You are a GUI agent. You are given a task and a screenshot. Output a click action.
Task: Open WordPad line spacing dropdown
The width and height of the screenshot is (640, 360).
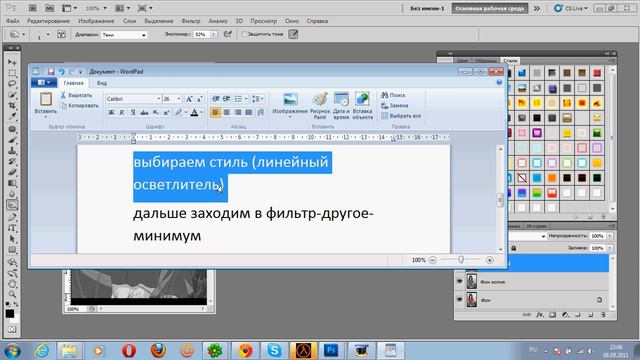[x=258, y=99]
